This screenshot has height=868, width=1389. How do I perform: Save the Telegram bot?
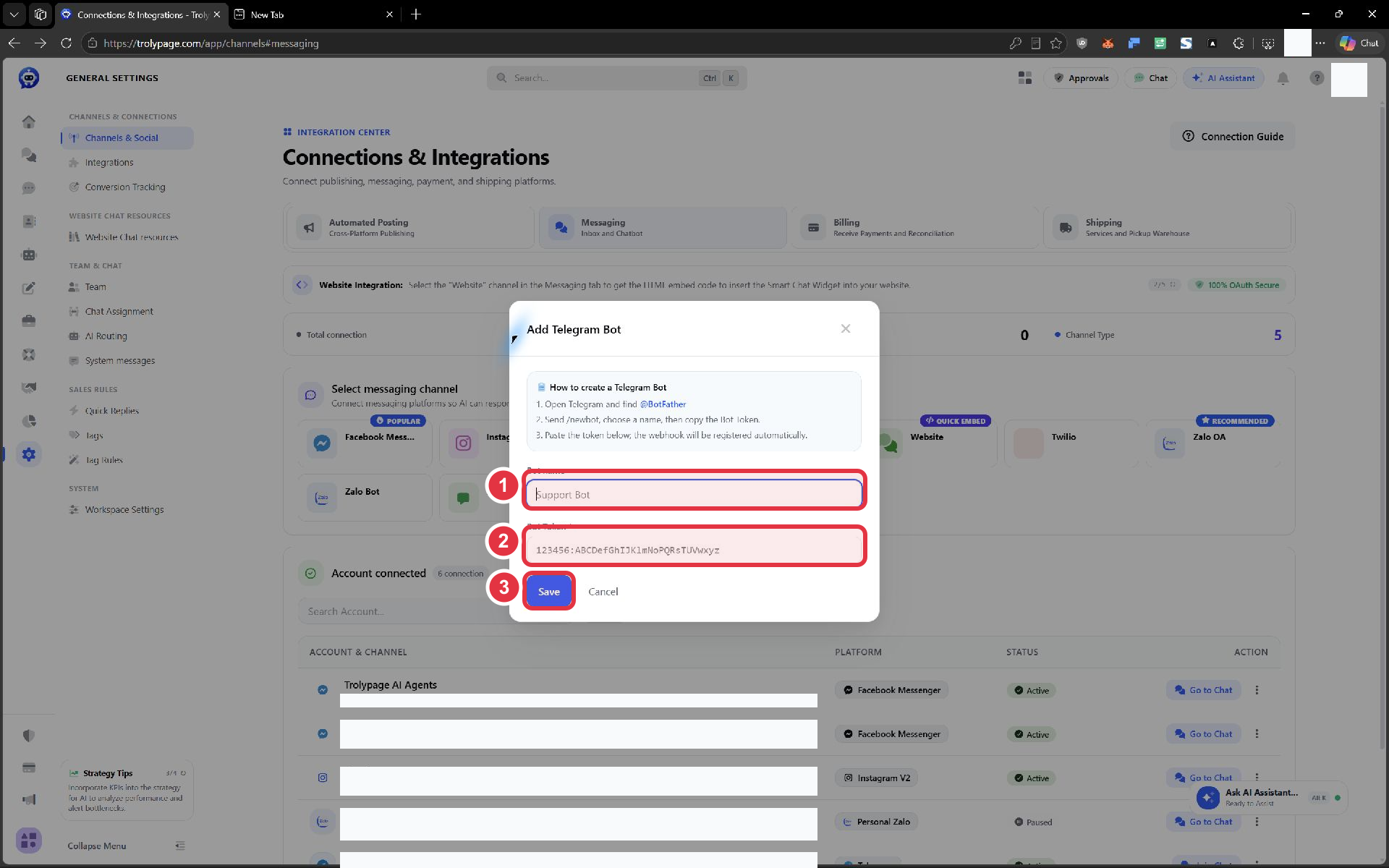point(548,592)
